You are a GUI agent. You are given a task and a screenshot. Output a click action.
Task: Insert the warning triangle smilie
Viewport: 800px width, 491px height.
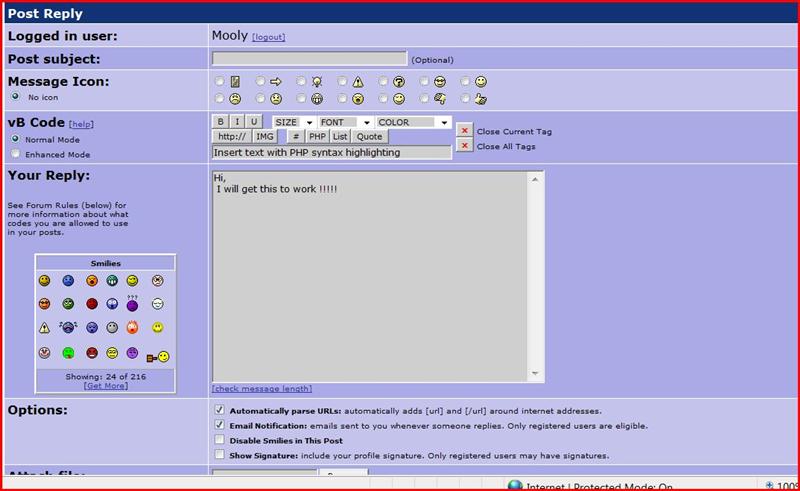(x=45, y=328)
